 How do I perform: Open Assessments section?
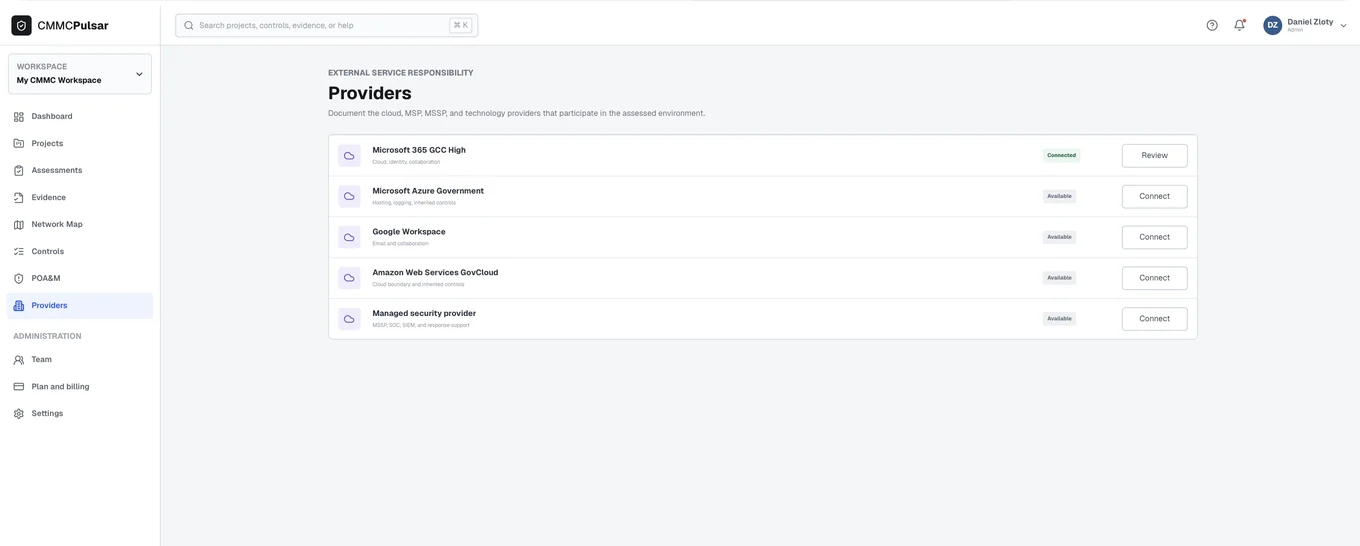point(80,171)
